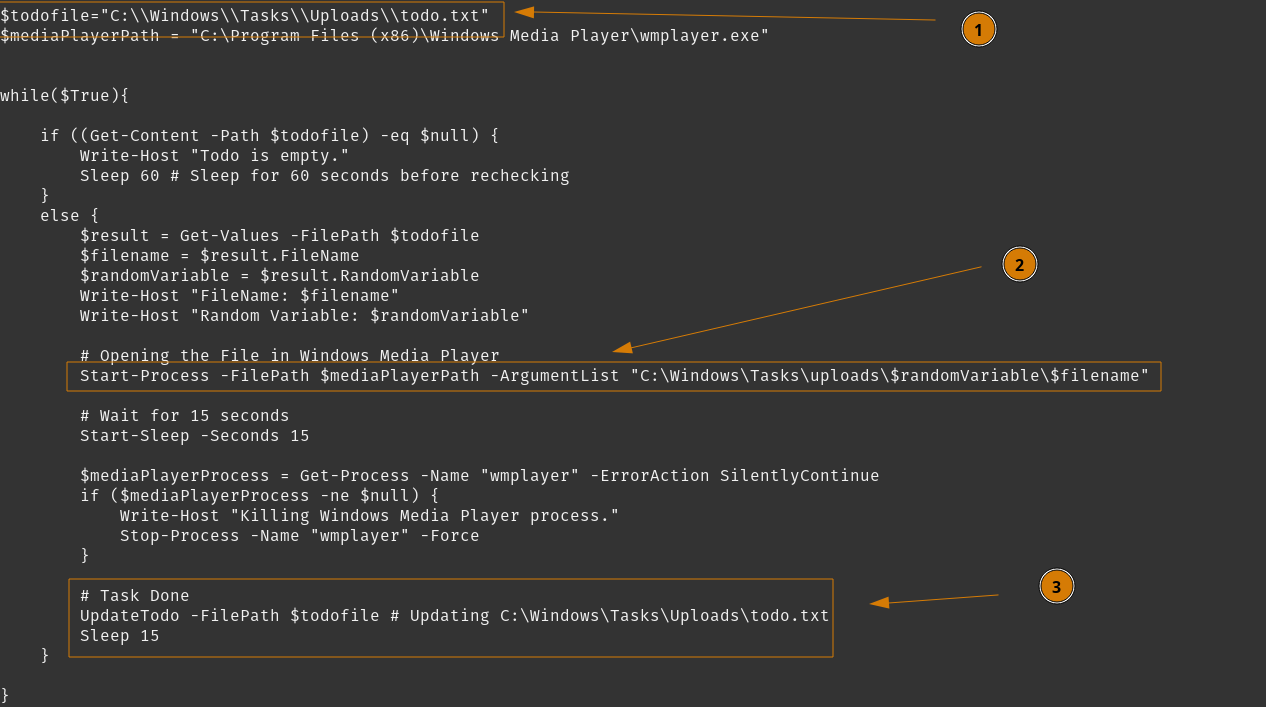Click the orange circle numbered 3
Image resolution: width=1266 pixels, height=707 pixels.
pyautogui.click(x=1056, y=586)
